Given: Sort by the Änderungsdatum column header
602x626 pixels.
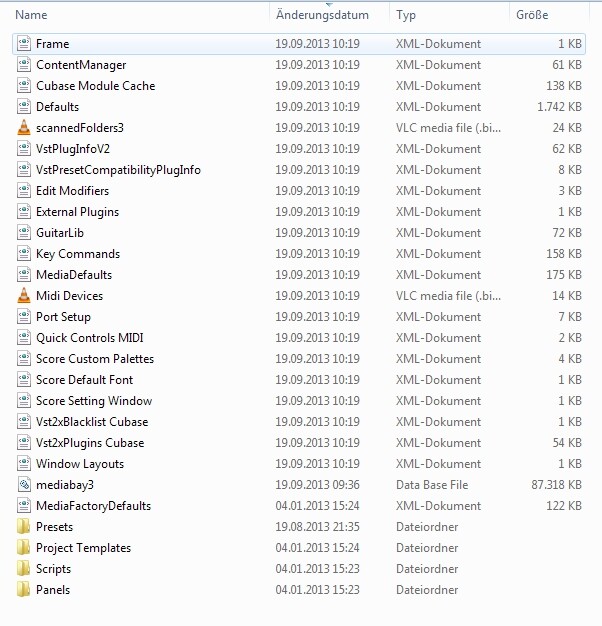Looking at the screenshot, I should [x=322, y=15].
